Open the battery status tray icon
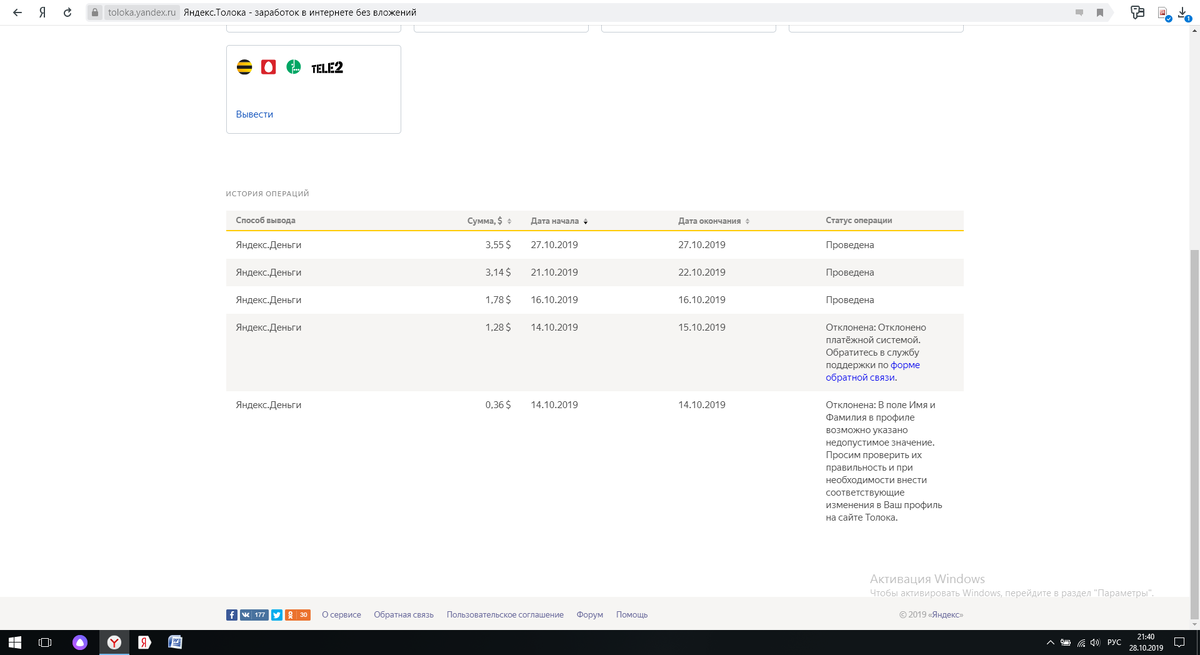Viewport: 1200px width, 655px height. pyautogui.click(x=1066, y=642)
